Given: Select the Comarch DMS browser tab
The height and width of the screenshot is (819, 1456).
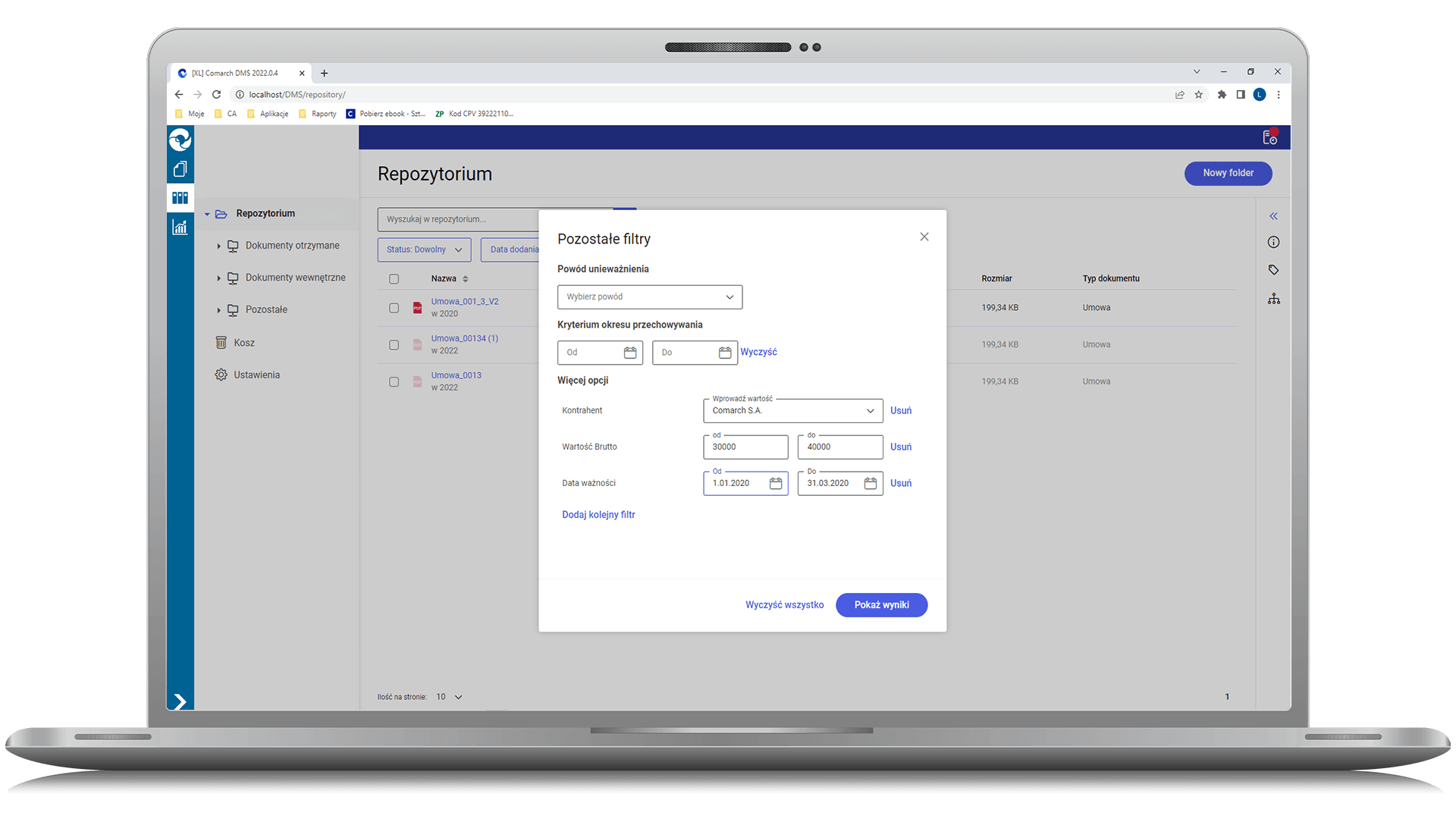Looking at the screenshot, I should (240, 74).
